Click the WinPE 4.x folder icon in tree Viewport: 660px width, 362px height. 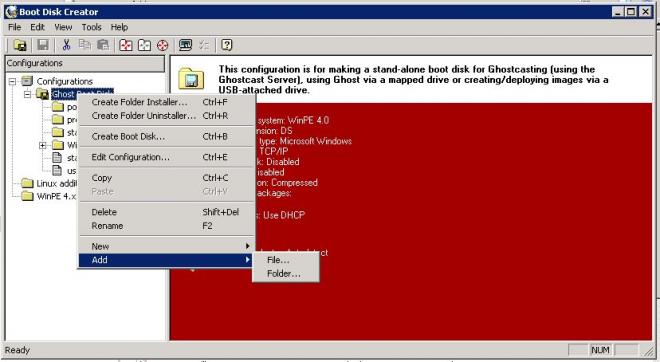point(27,196)
